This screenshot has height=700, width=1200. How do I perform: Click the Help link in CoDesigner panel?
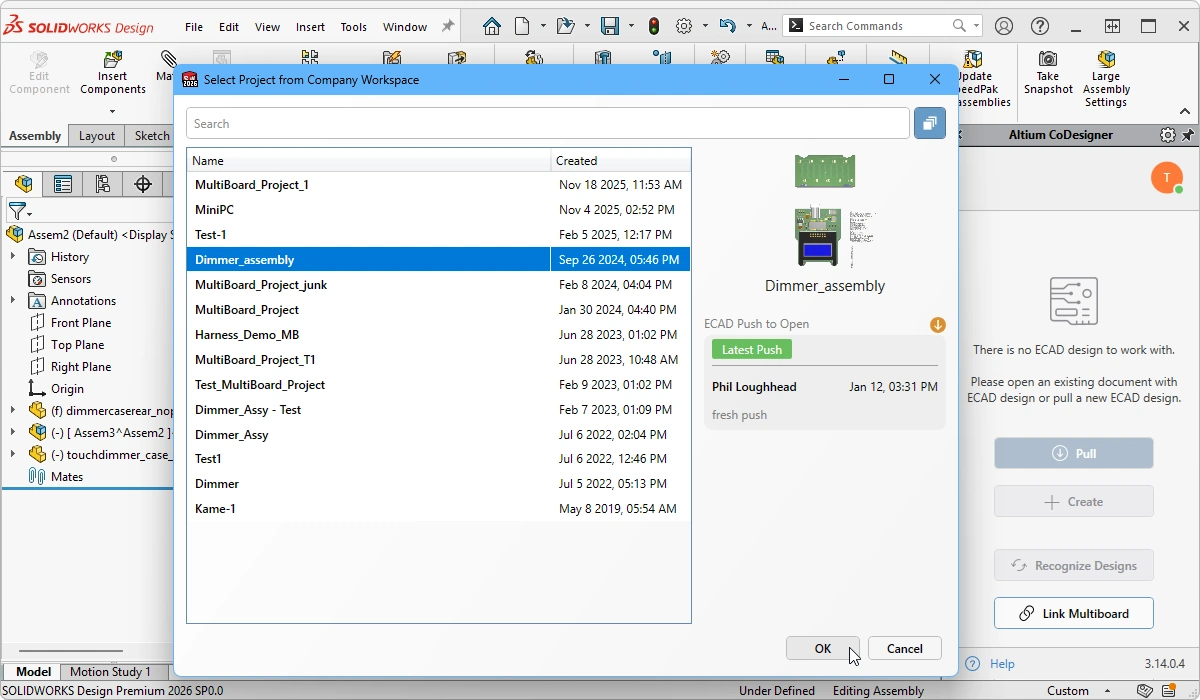(1002, 664)
